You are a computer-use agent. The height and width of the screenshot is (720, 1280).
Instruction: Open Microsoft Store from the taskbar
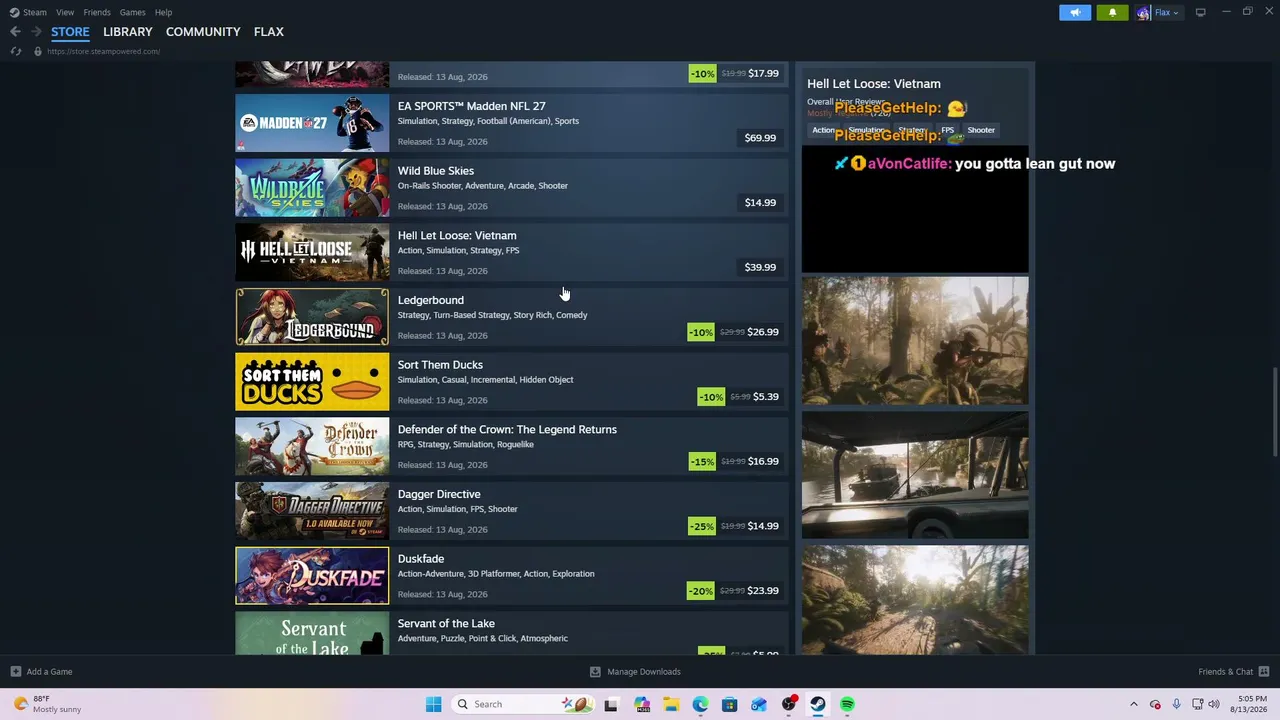730,704
